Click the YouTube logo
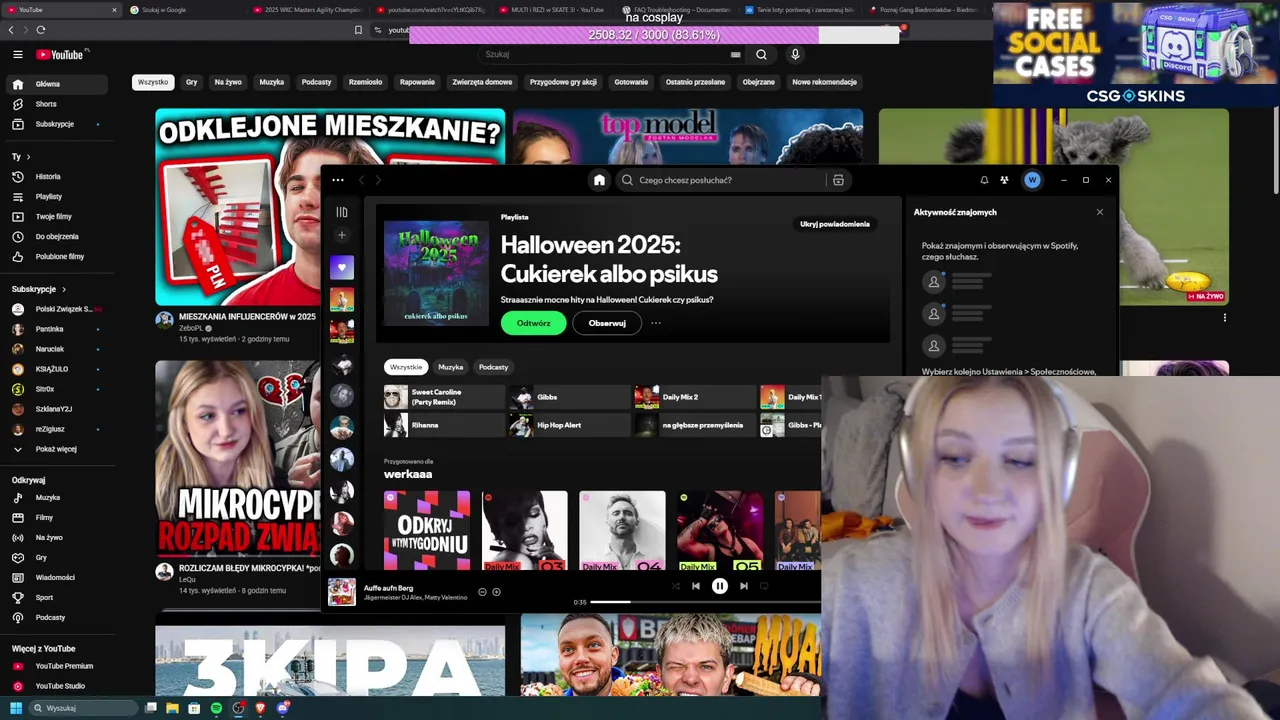 (x=61, y=55)
